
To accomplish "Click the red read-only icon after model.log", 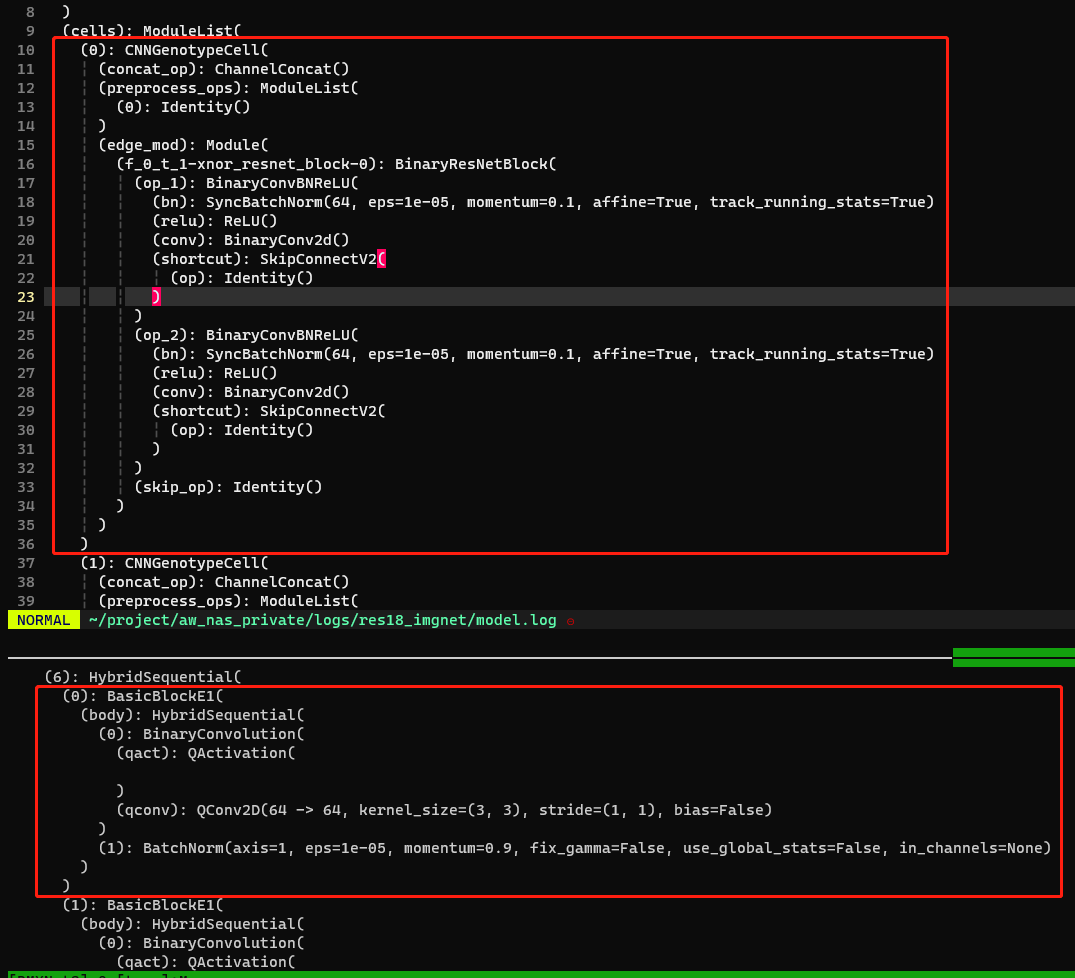I will (x=570, y=621).
